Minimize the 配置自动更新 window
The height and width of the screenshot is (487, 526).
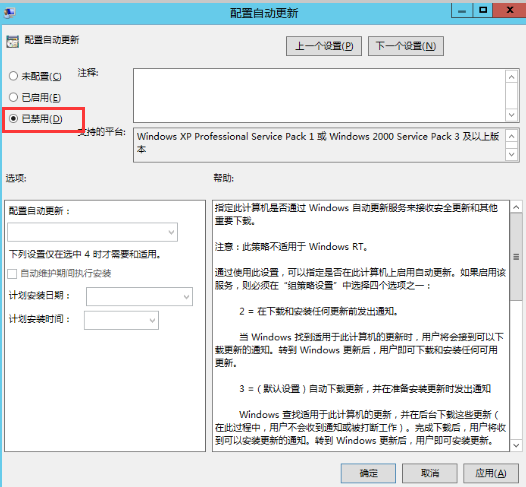pos(462,11)
